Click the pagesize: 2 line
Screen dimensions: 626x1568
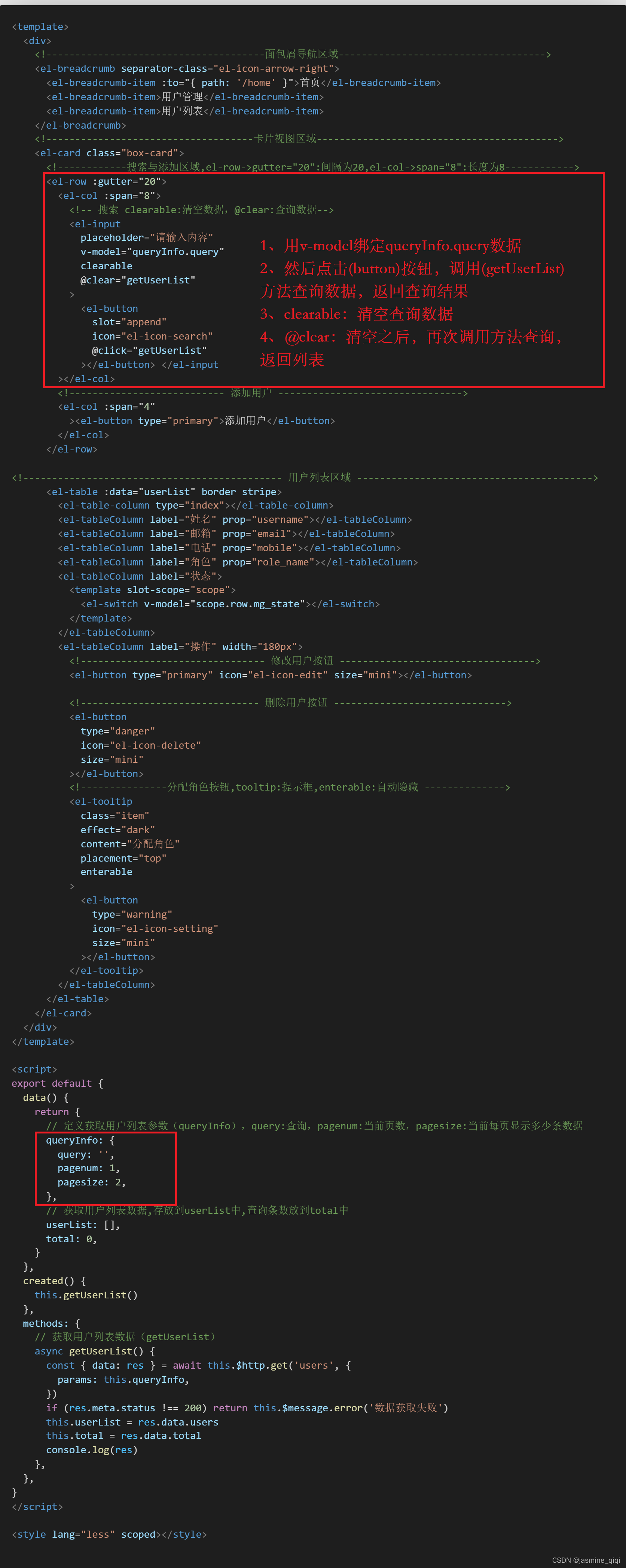(92, 1183)
